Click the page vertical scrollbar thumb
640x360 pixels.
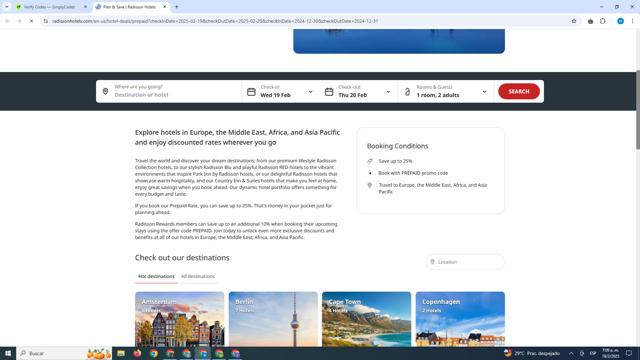pos(637,109)
